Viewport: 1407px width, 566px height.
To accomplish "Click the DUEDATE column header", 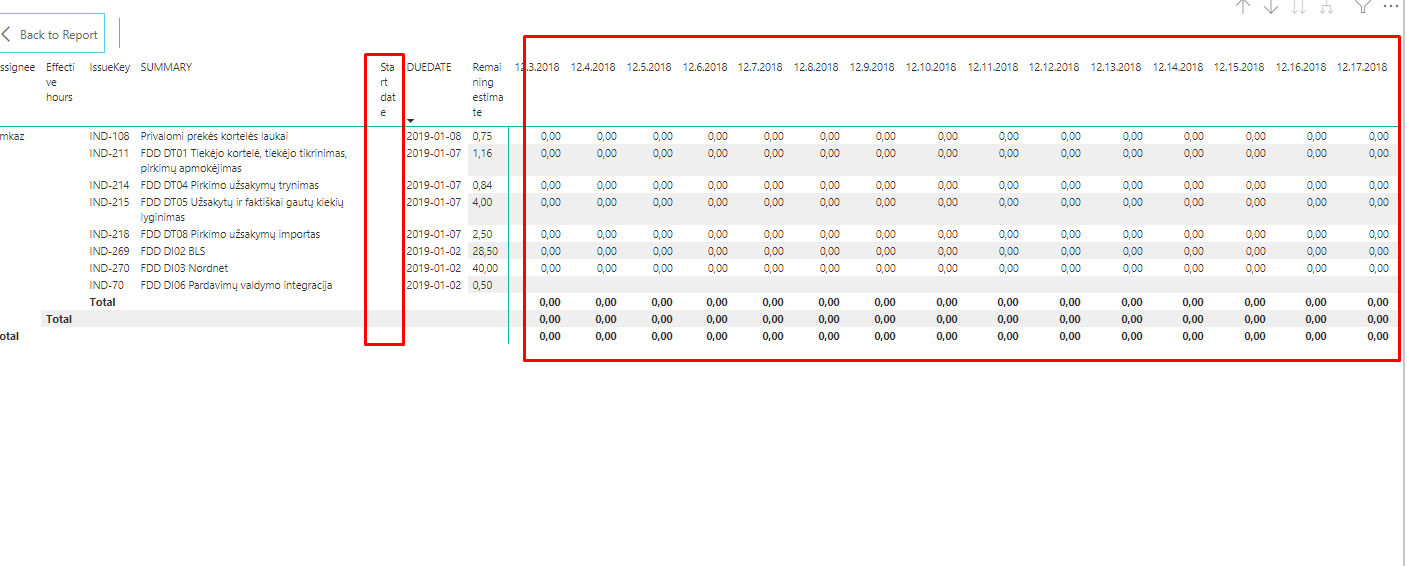I will click(x=429, y=67).
